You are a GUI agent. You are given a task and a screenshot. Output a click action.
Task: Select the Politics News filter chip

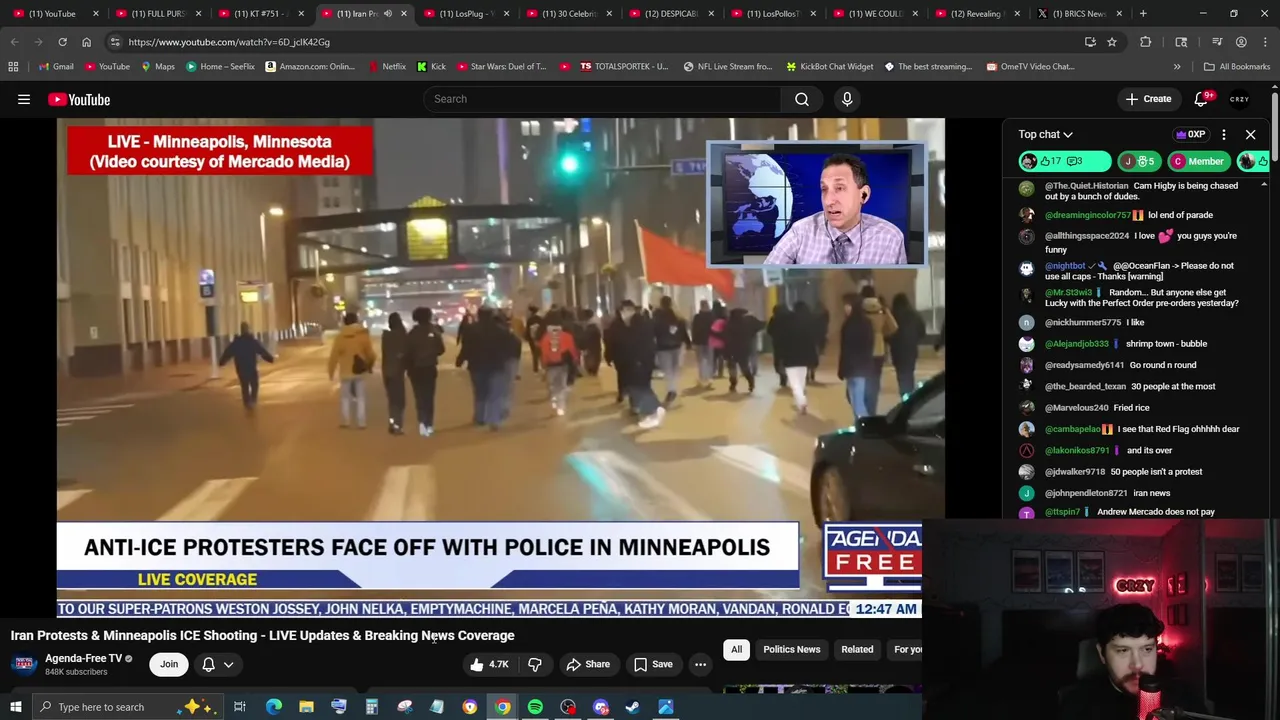coord(791,649)
